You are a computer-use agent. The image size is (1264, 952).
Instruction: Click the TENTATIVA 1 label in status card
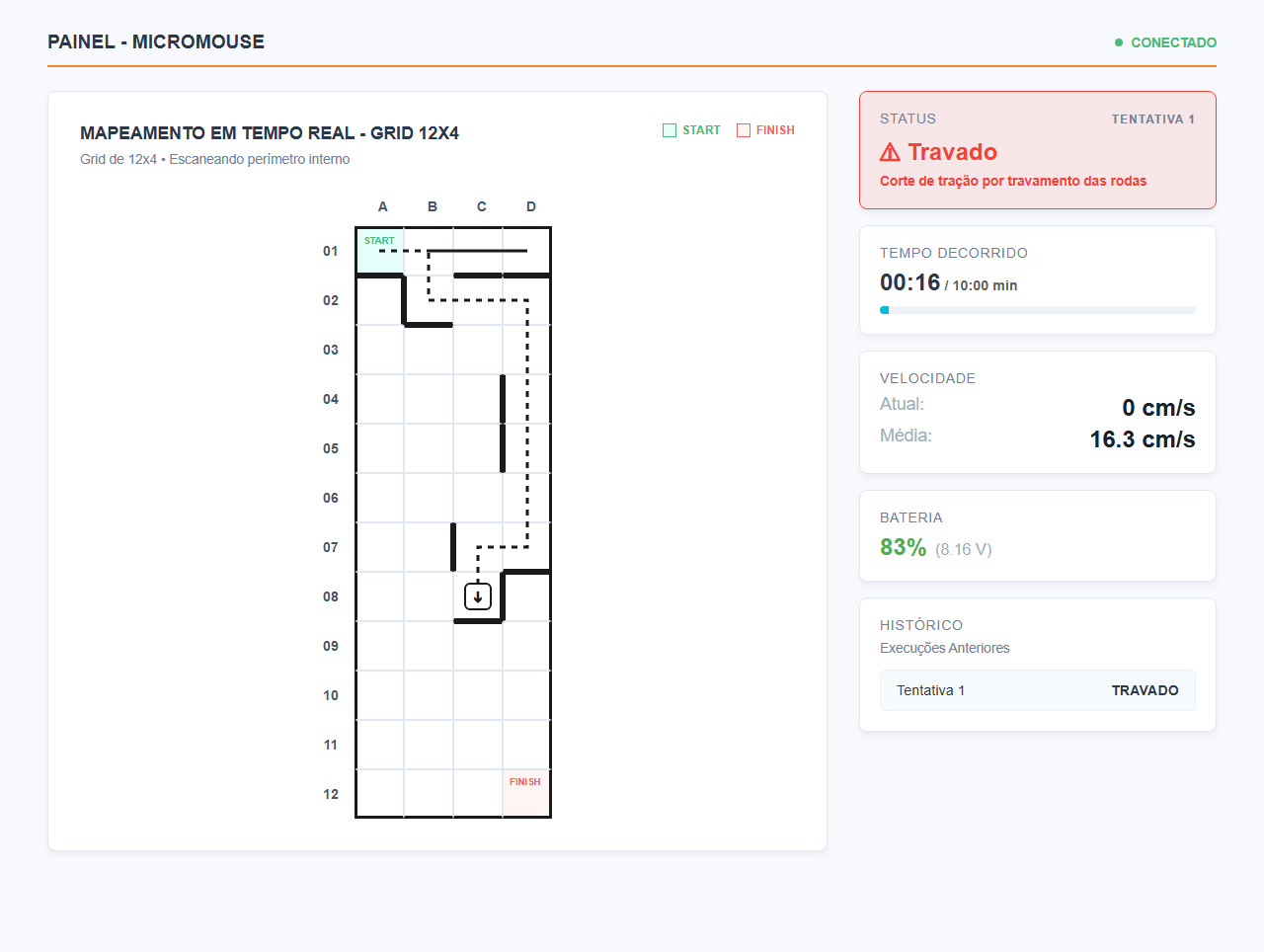[x=1153, y=119]
